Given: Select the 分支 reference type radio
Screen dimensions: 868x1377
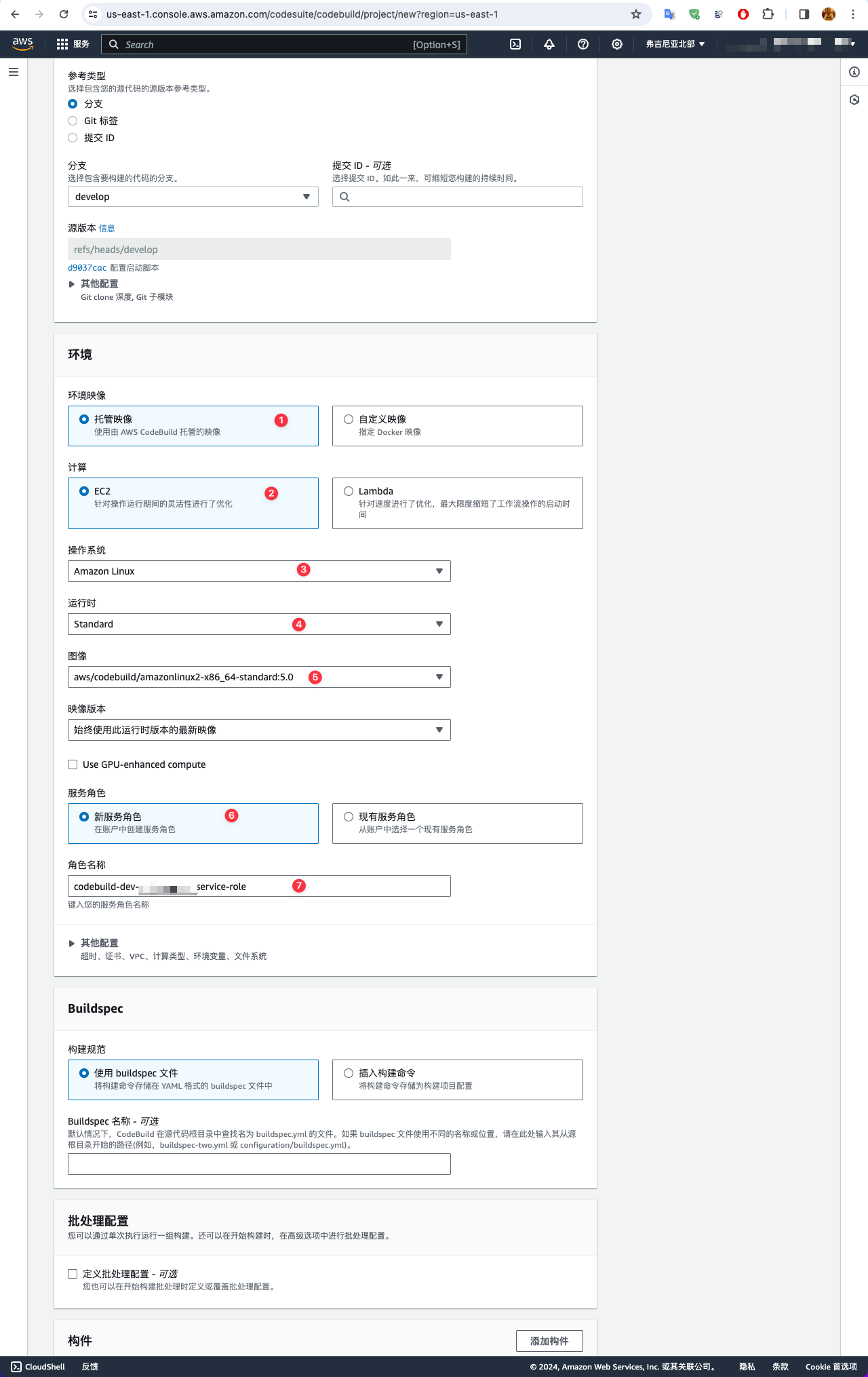Looking at the screenshot, I should (73, 104).
